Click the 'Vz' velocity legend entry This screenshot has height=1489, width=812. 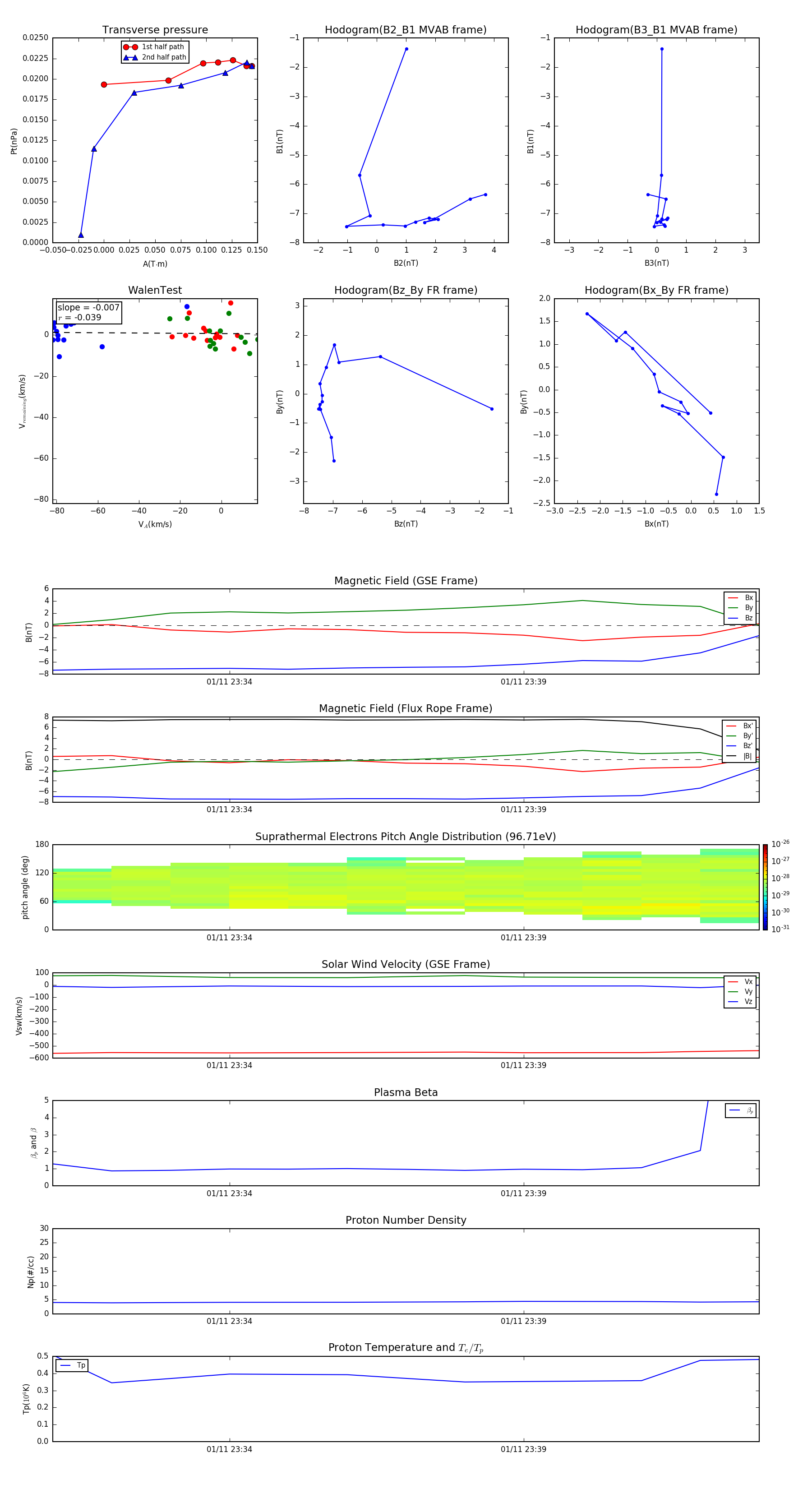click(x=740, y=1002)
